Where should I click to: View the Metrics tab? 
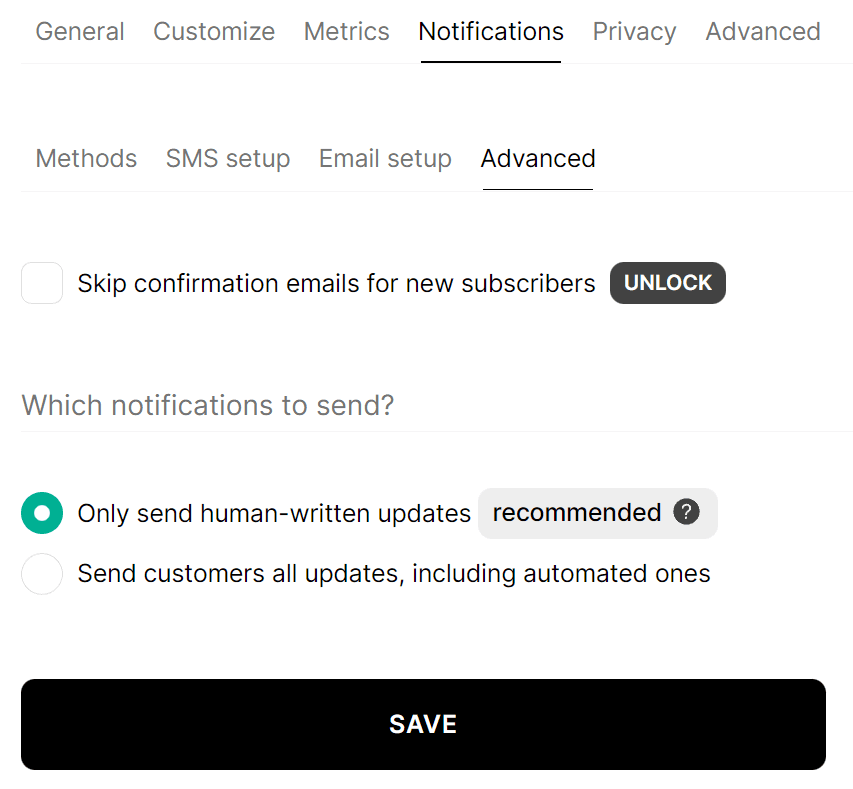coord(346,31)
